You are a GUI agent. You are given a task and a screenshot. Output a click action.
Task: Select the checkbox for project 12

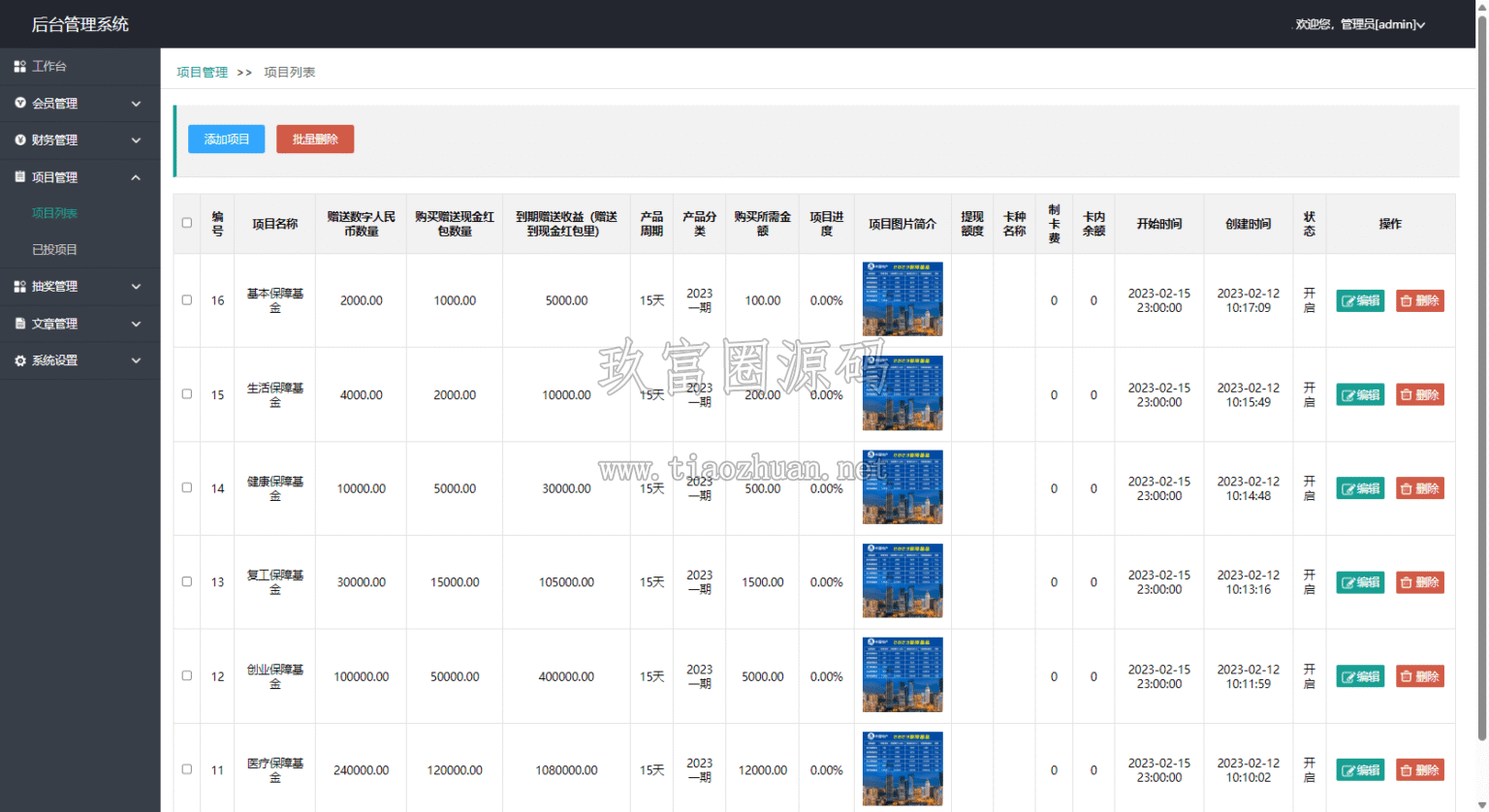click(x=187, y=675)
